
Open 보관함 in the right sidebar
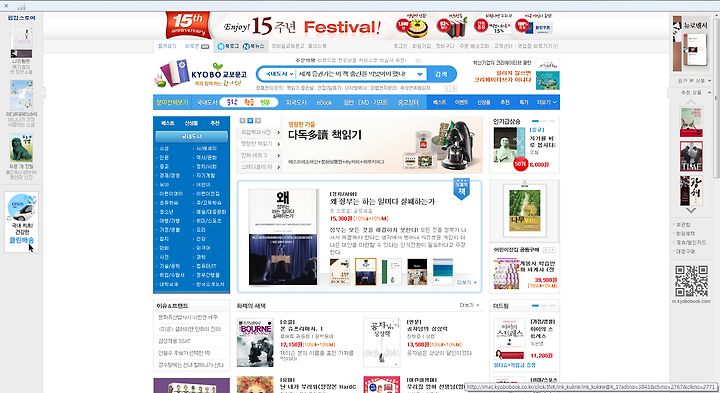tap(683, 225)
